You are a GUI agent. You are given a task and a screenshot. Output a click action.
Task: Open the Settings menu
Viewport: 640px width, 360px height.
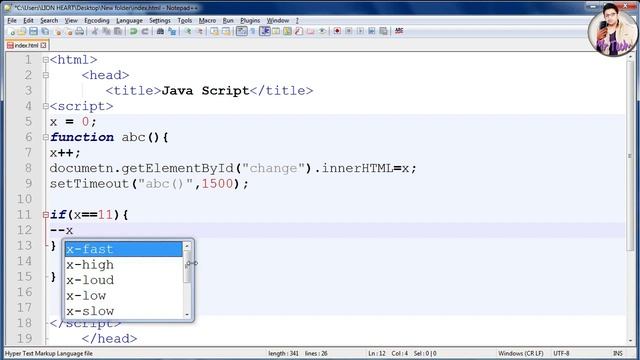[x=160, y=20]
